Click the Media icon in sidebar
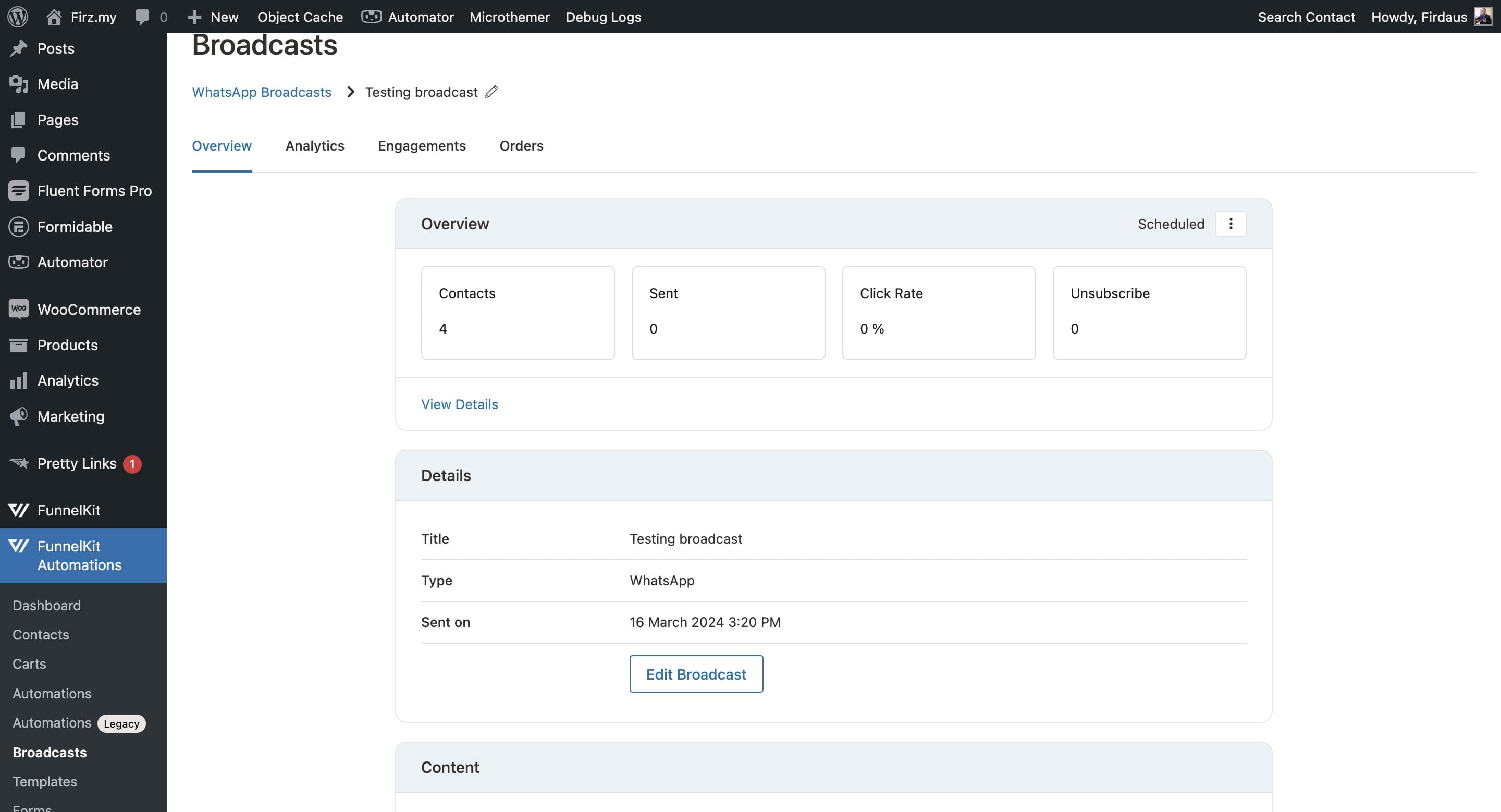Viewport: 1501px width, 812px height. point(19,84)
